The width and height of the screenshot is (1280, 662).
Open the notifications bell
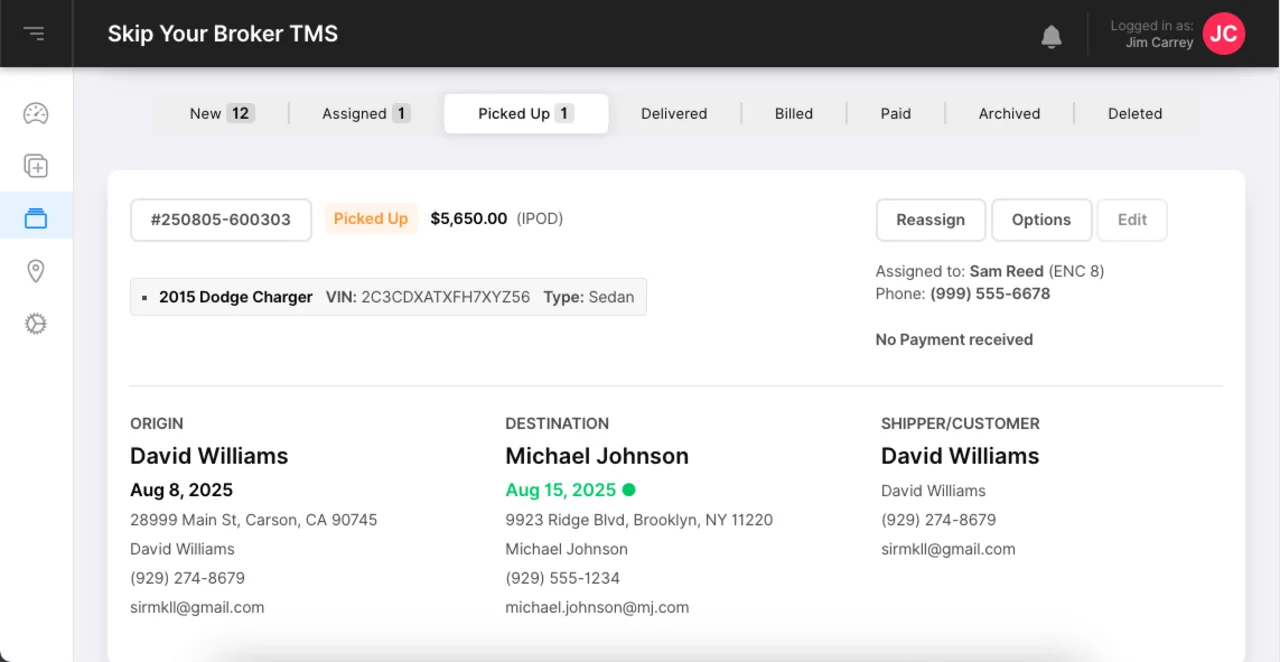pyautogui.click(x=1051, y=36)
